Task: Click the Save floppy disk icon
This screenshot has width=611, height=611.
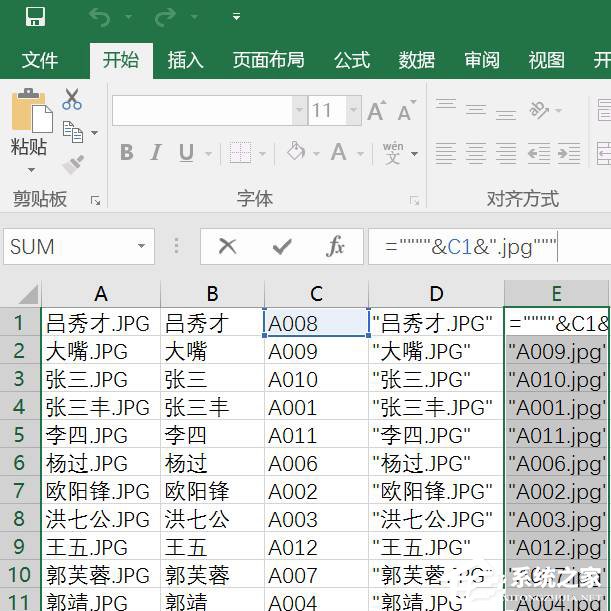Action: pyautogui.click(x=35, y=16)
